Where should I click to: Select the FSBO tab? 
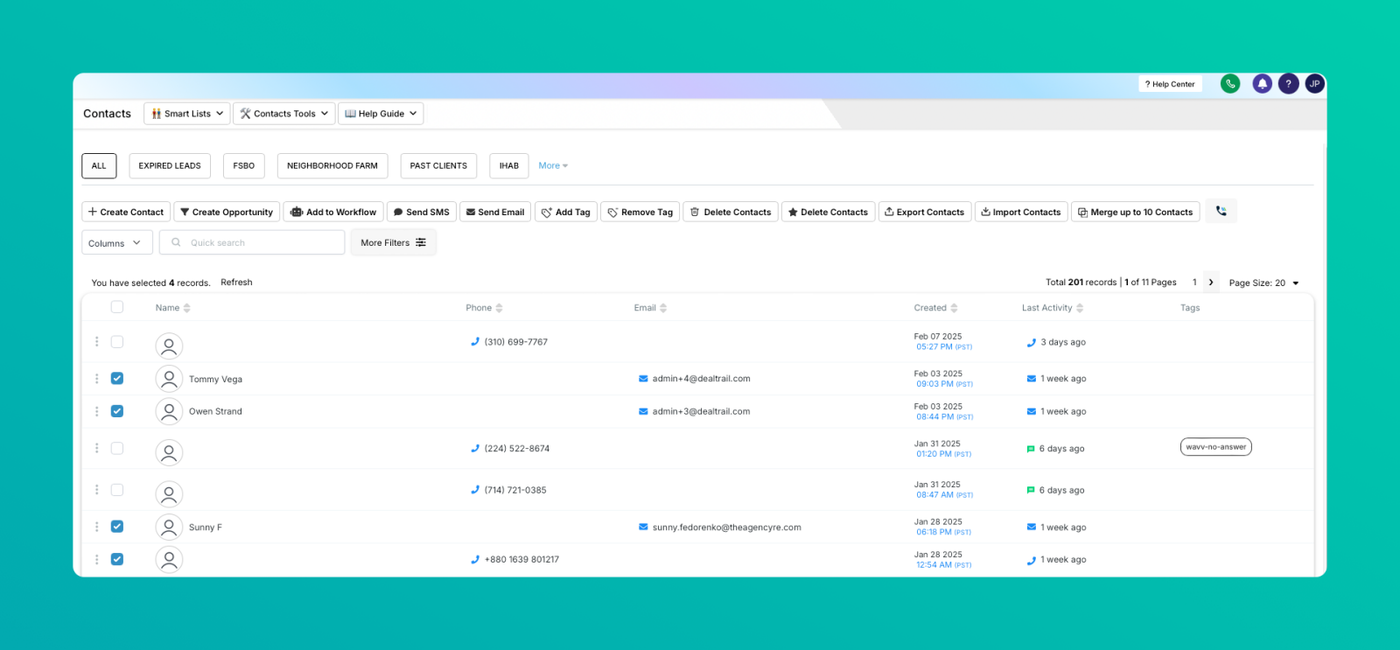[243, 166]
